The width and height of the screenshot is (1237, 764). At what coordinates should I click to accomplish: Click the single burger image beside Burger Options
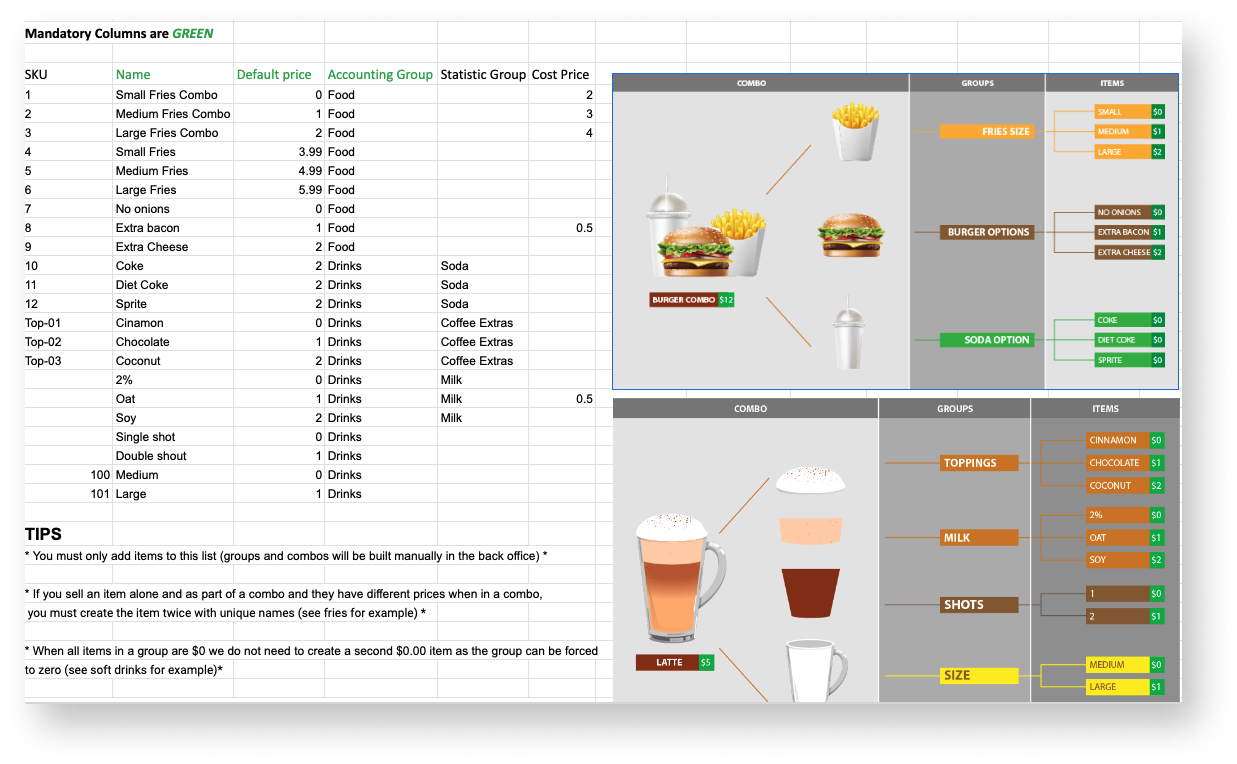pyautogui.click(x=849, y=233)
